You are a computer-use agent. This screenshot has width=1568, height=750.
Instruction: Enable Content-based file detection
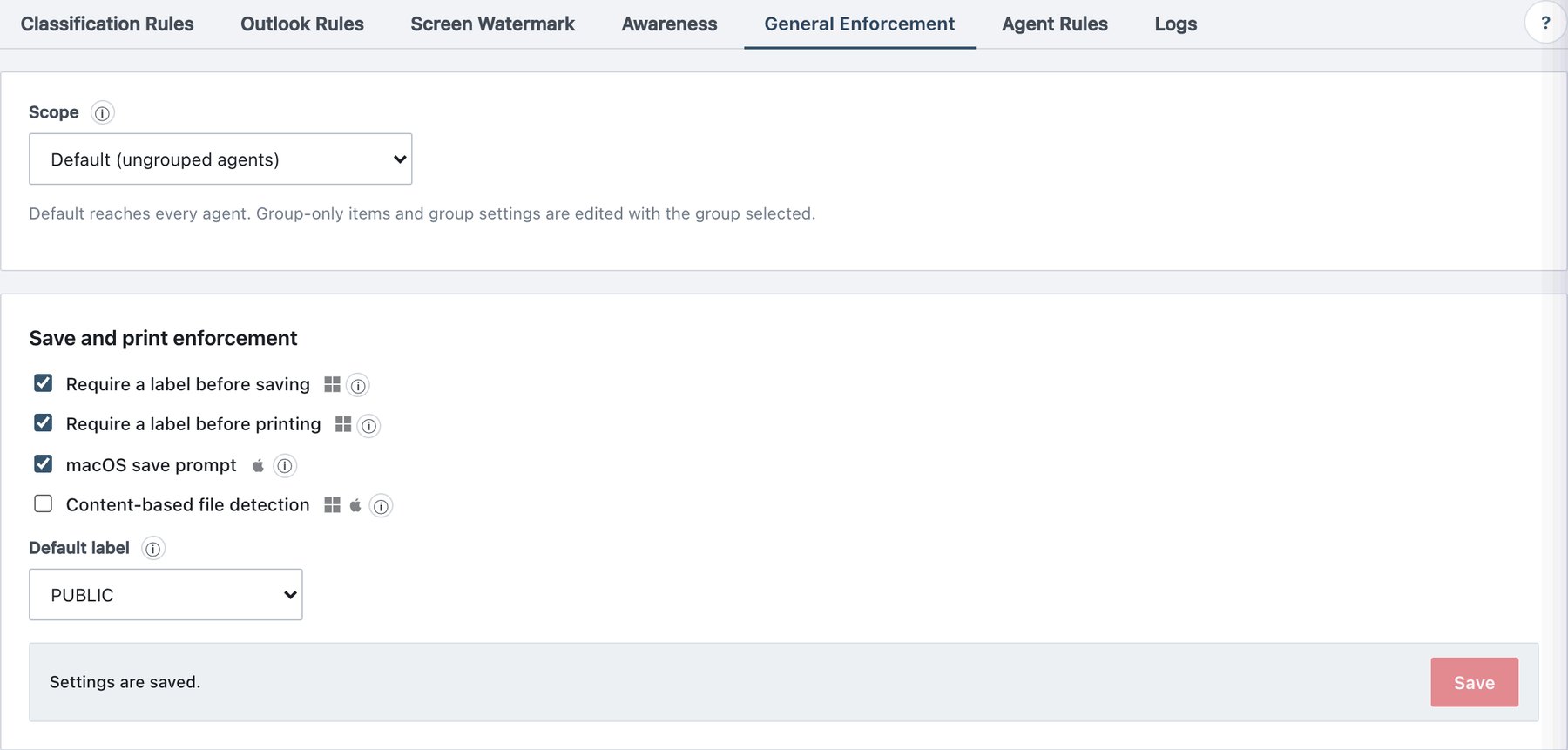[x=43, y=503]
